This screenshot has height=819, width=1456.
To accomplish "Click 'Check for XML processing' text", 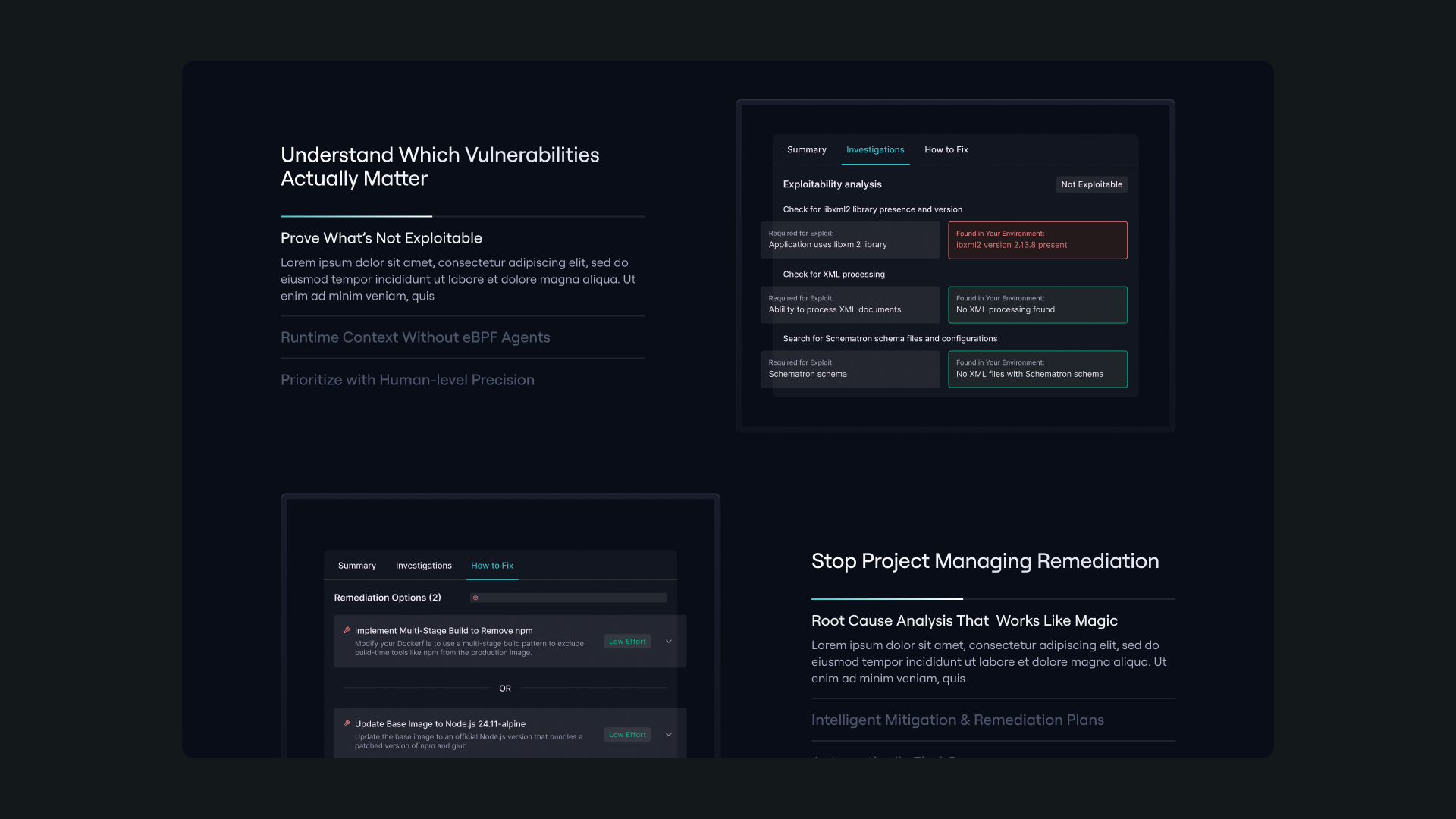I will [x=833, y=275].
